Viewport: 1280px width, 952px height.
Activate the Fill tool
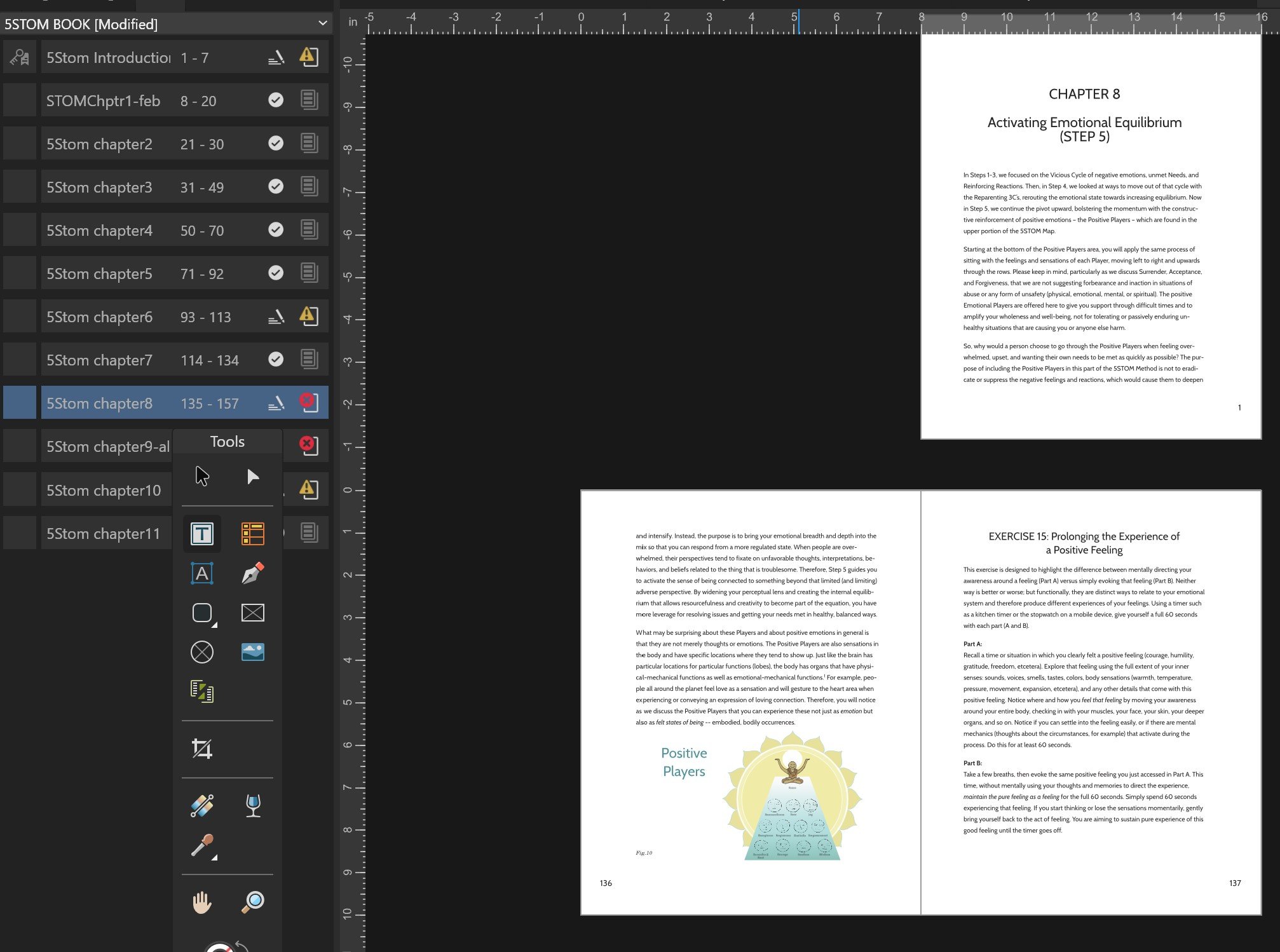(201, 806)
